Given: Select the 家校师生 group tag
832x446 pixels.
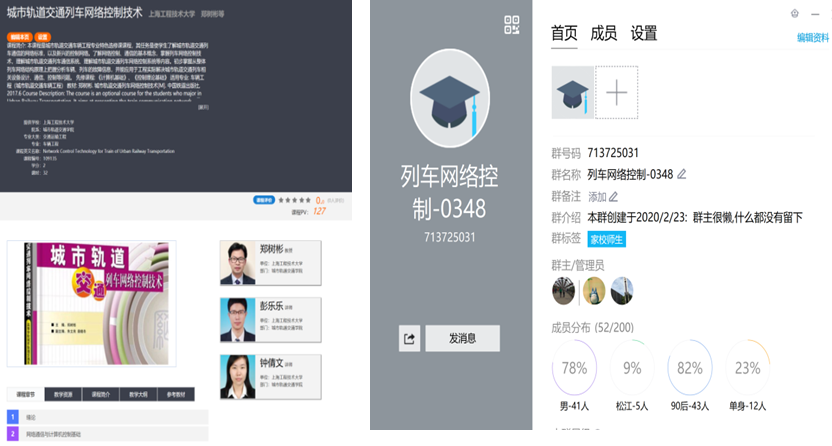Looking at the screenshot, I should 606,239.
